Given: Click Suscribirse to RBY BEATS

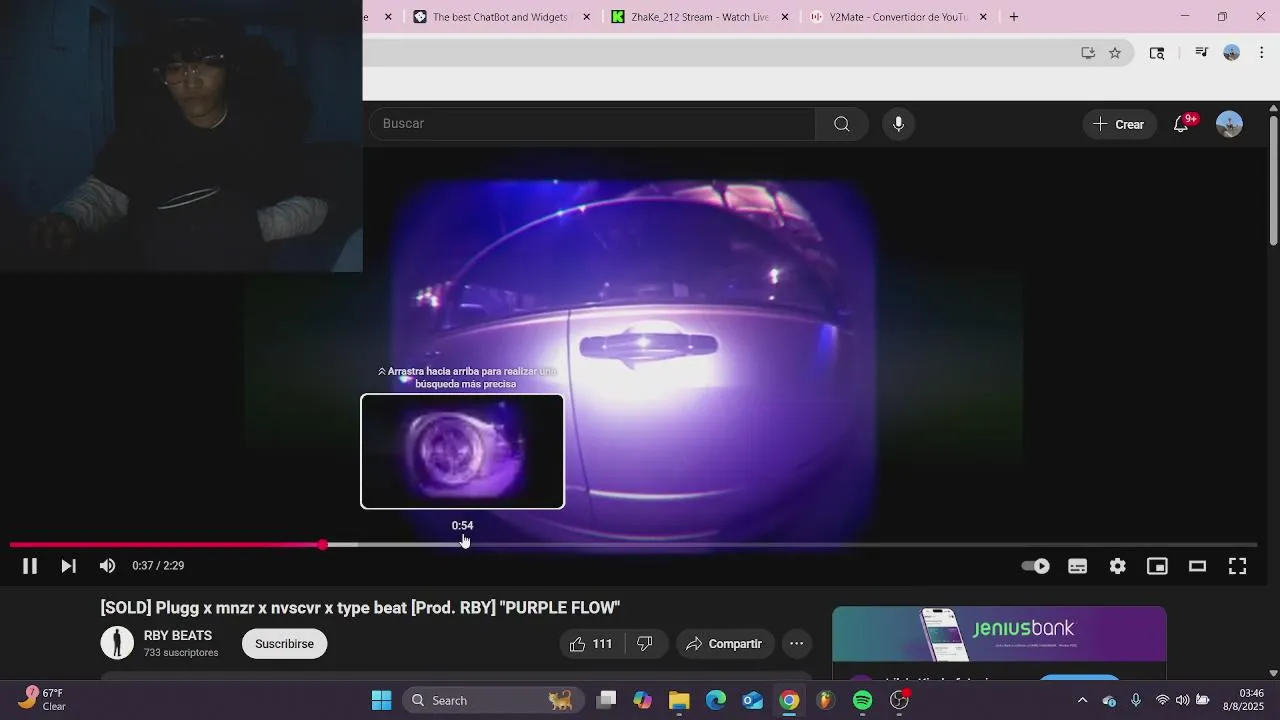Looking at the screenshot, I should pyautogui.click(x=284, y=644).
